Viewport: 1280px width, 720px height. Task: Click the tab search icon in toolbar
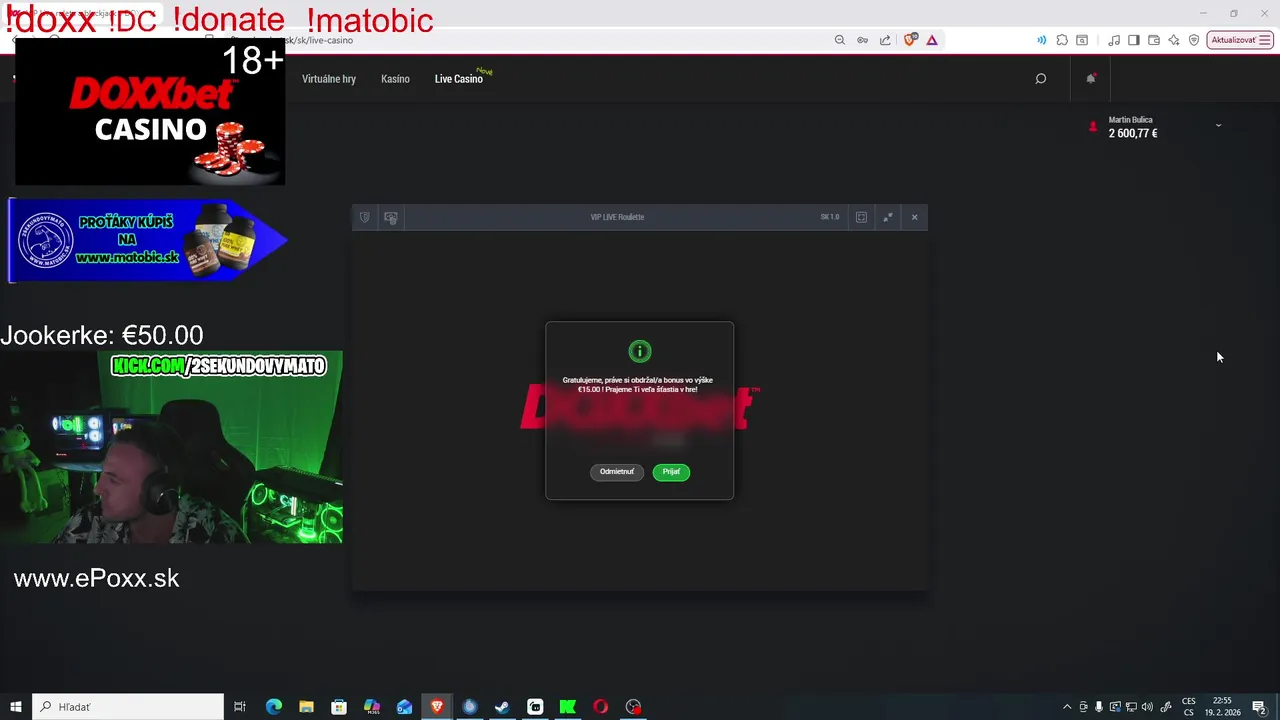coord(1082,40)
